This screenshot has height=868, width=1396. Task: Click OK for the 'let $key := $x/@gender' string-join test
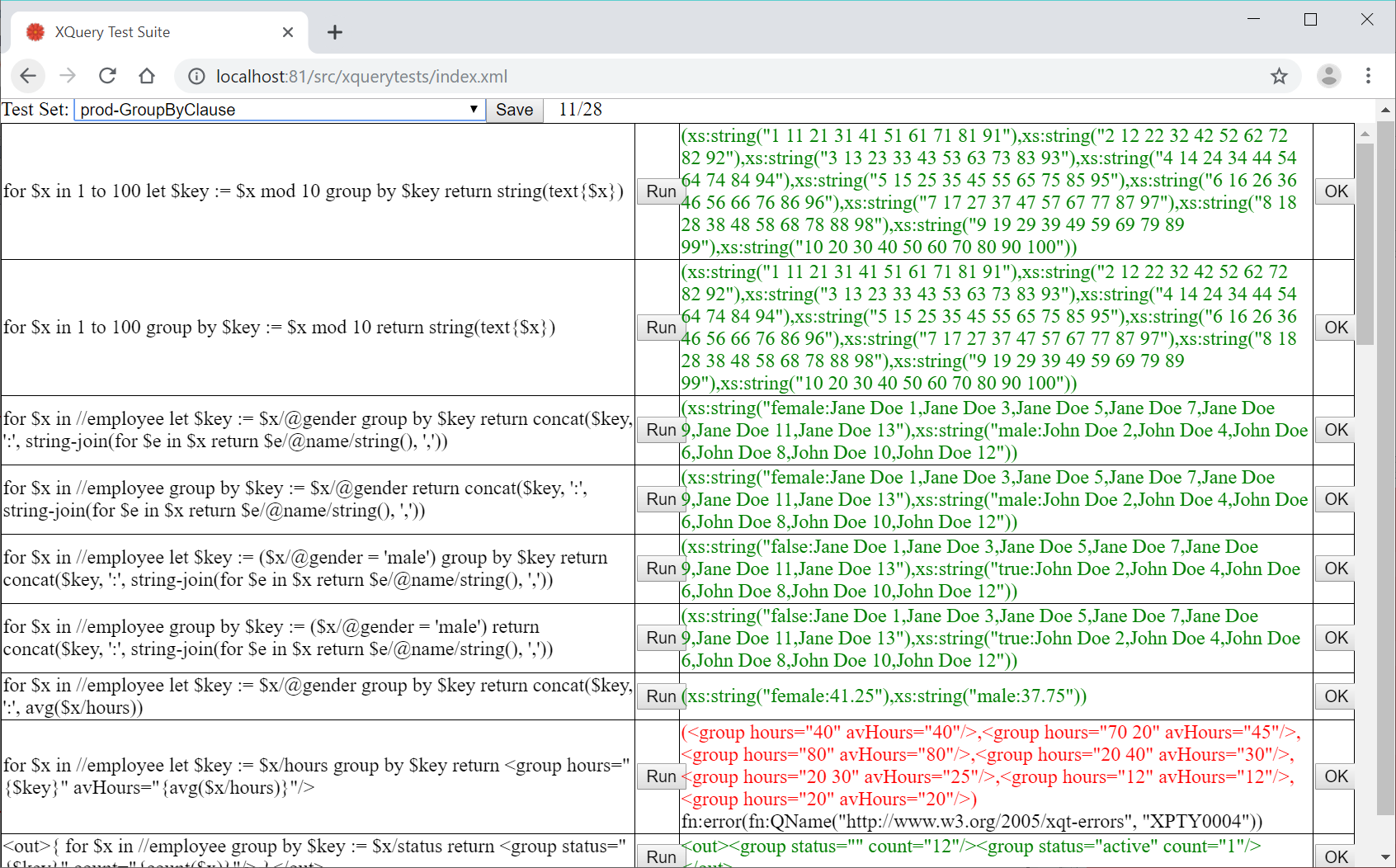tap(1335, 430)
